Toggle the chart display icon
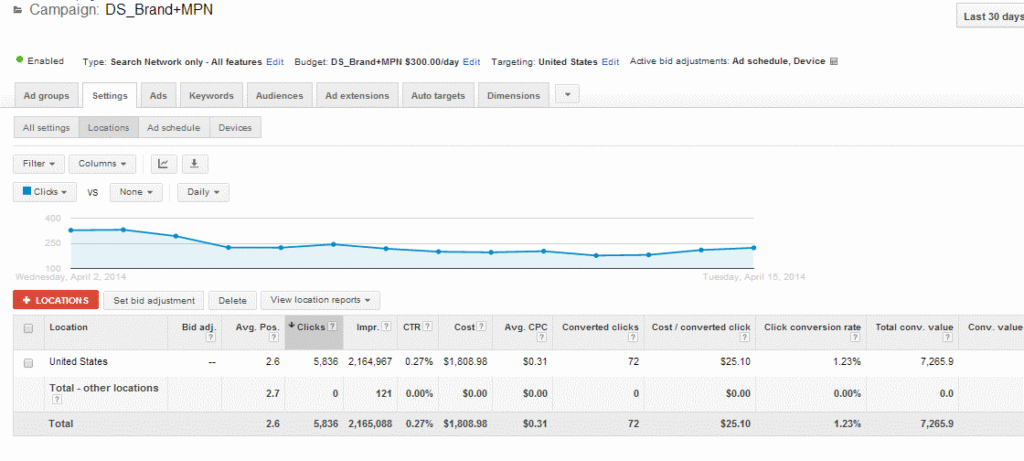Viewport: 1024px width, 461px height. click(x=163, y=163)
